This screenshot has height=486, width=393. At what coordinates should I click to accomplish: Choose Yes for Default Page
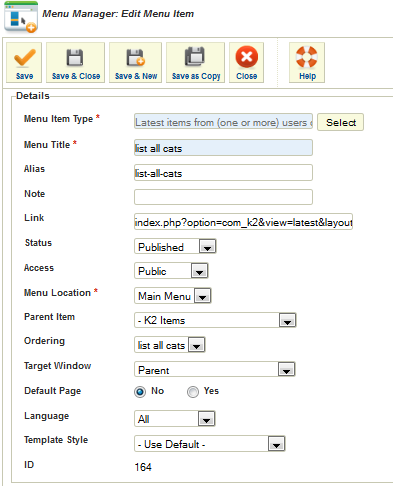pos(193,392)
